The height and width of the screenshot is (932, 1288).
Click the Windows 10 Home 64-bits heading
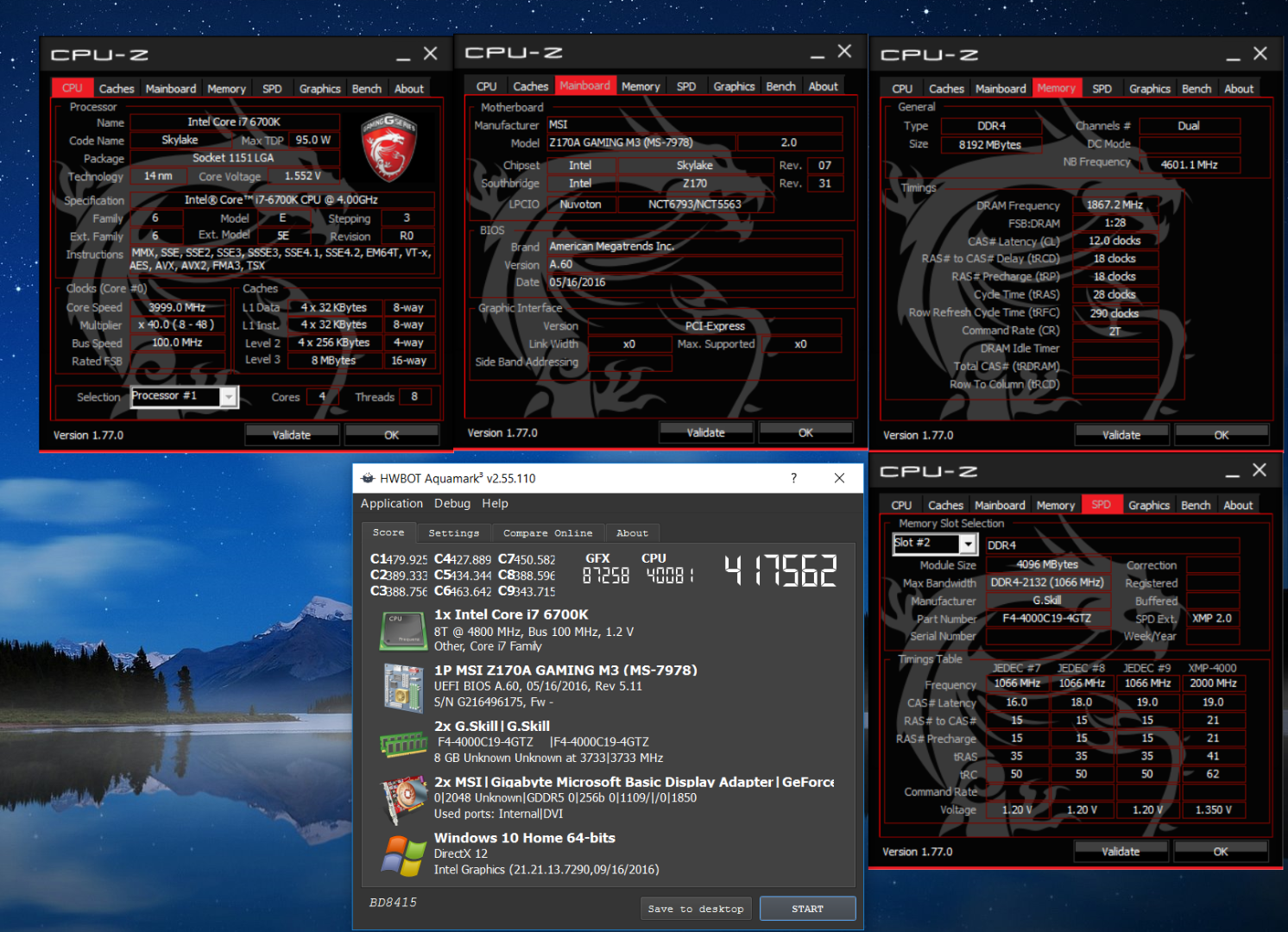tap(525, 838)
